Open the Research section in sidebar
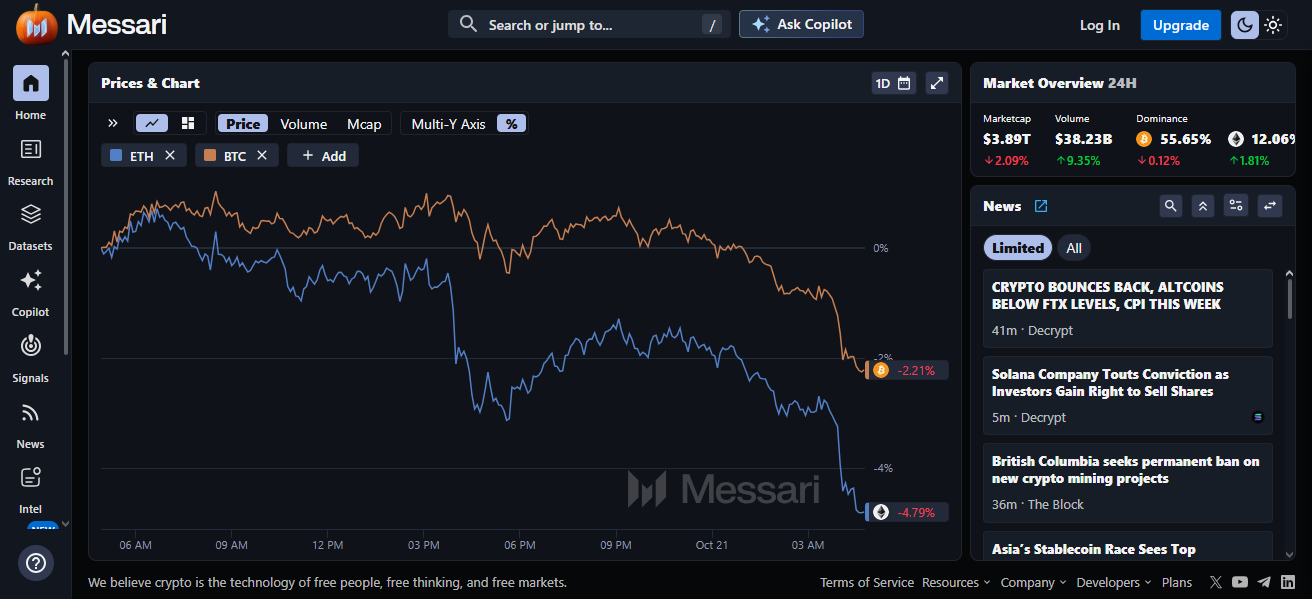Image resolution: width=1312 pixels, height=599 pixels. 30,160
